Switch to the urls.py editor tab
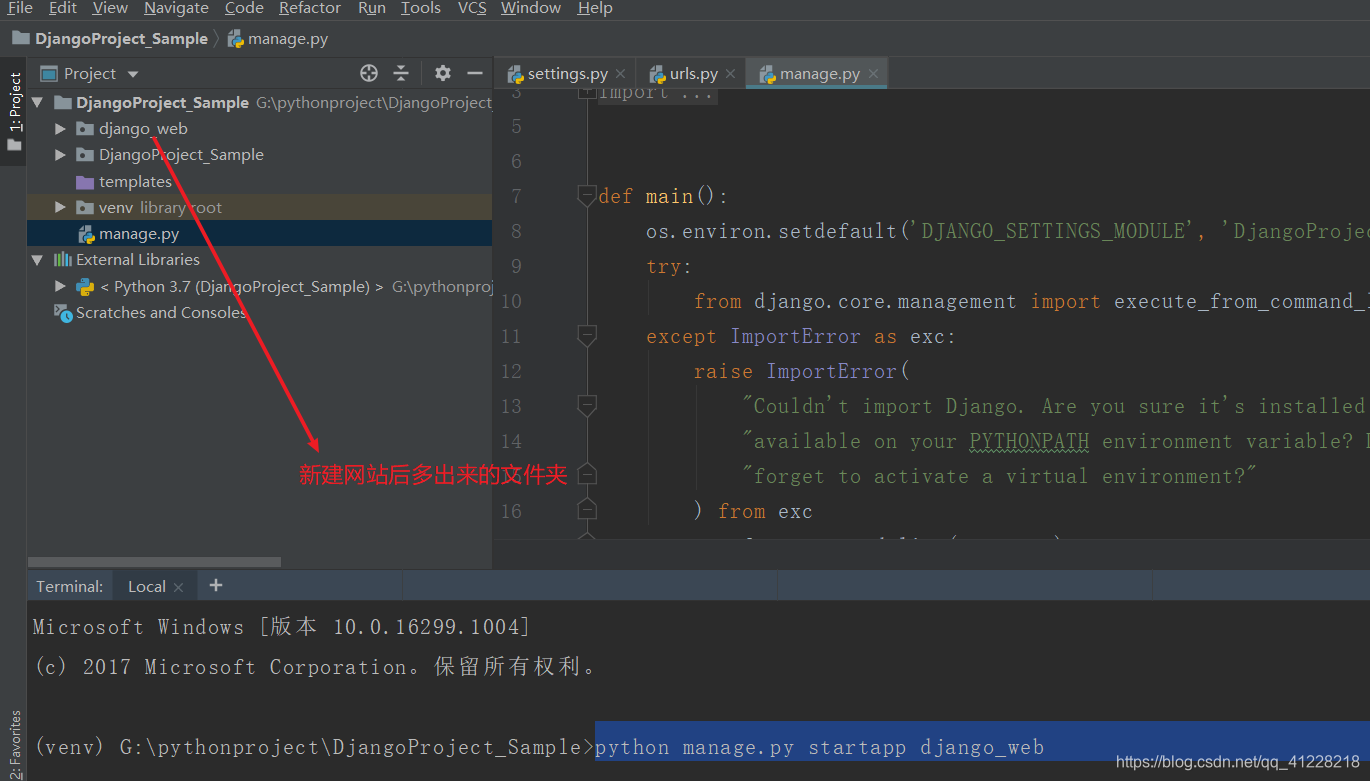 pyautogui.click(x=693, y=74)
